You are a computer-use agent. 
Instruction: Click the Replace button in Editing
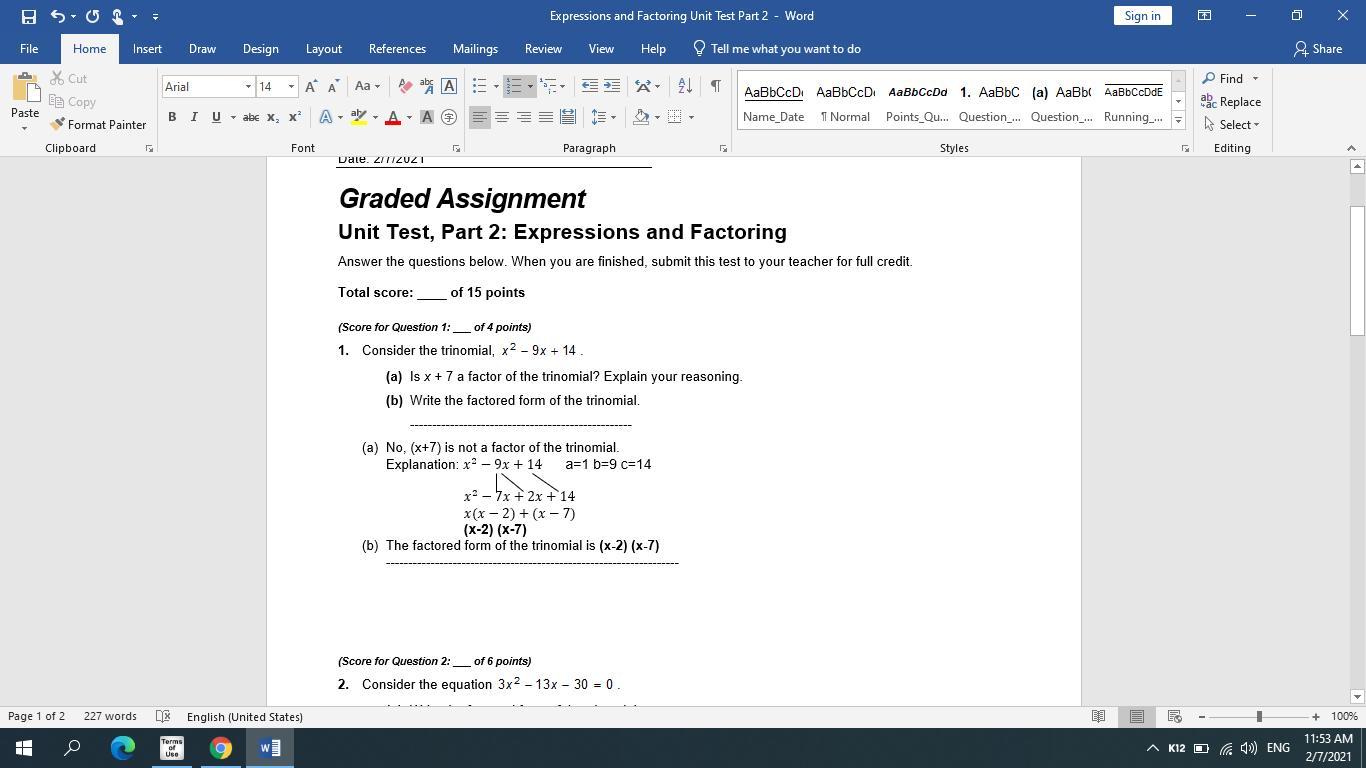click(1231, 102)
